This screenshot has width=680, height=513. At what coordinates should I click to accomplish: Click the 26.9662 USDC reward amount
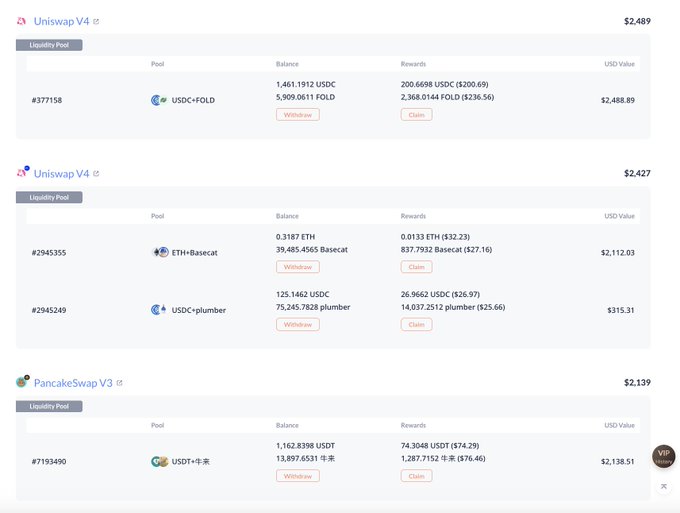pos(440,294)
